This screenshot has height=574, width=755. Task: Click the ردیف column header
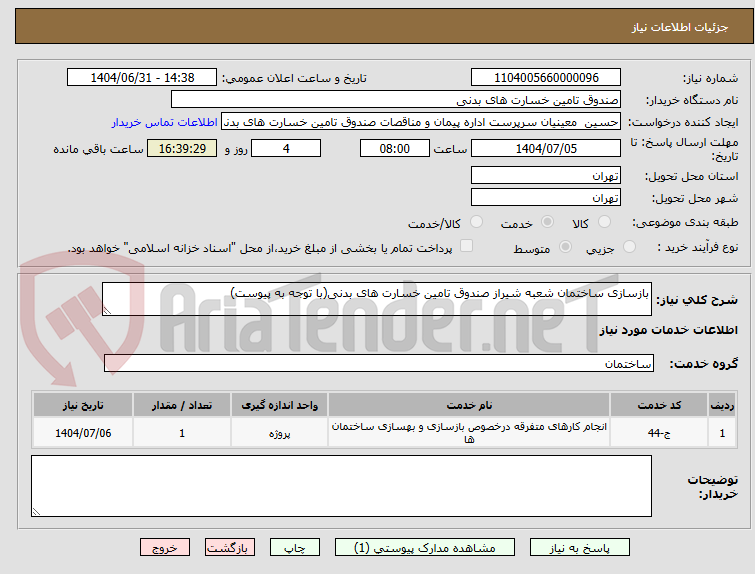(x=722, y=405)
